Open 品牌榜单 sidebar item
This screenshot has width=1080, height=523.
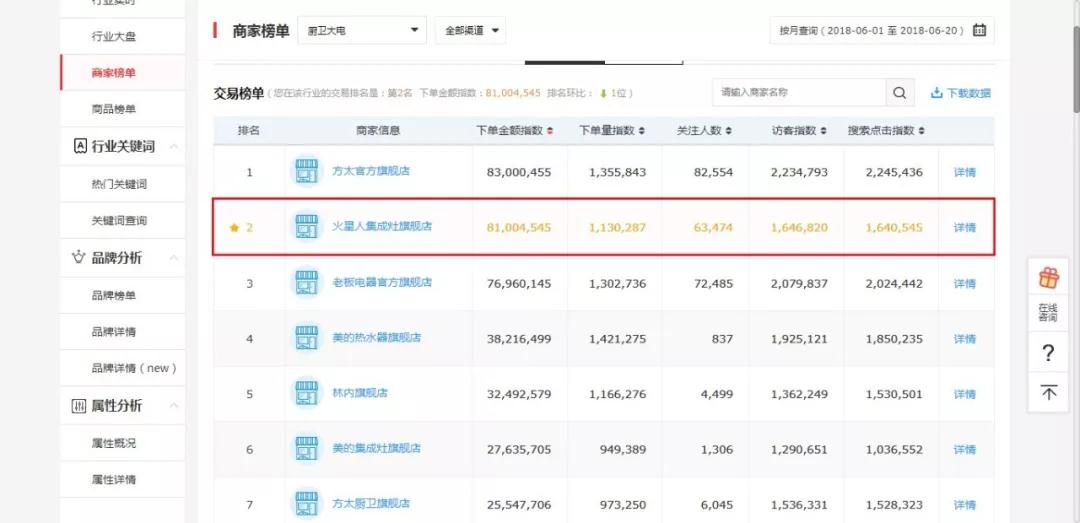tap(114, 295)
